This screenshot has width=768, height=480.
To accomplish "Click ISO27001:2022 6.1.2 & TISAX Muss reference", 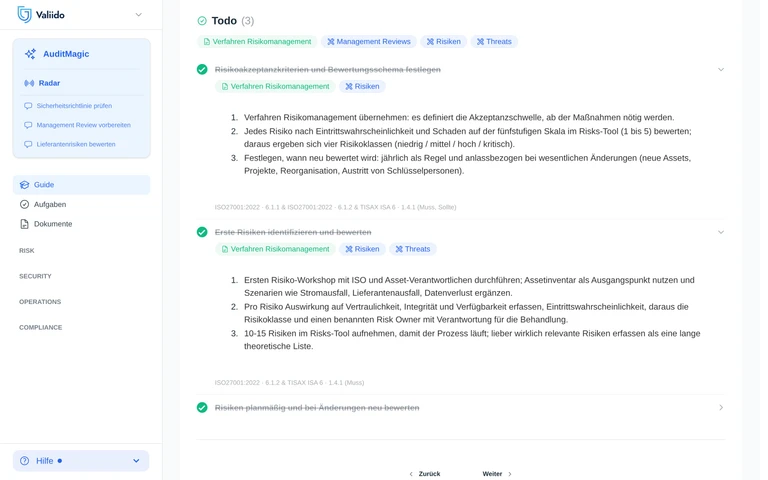I will 289,383.
